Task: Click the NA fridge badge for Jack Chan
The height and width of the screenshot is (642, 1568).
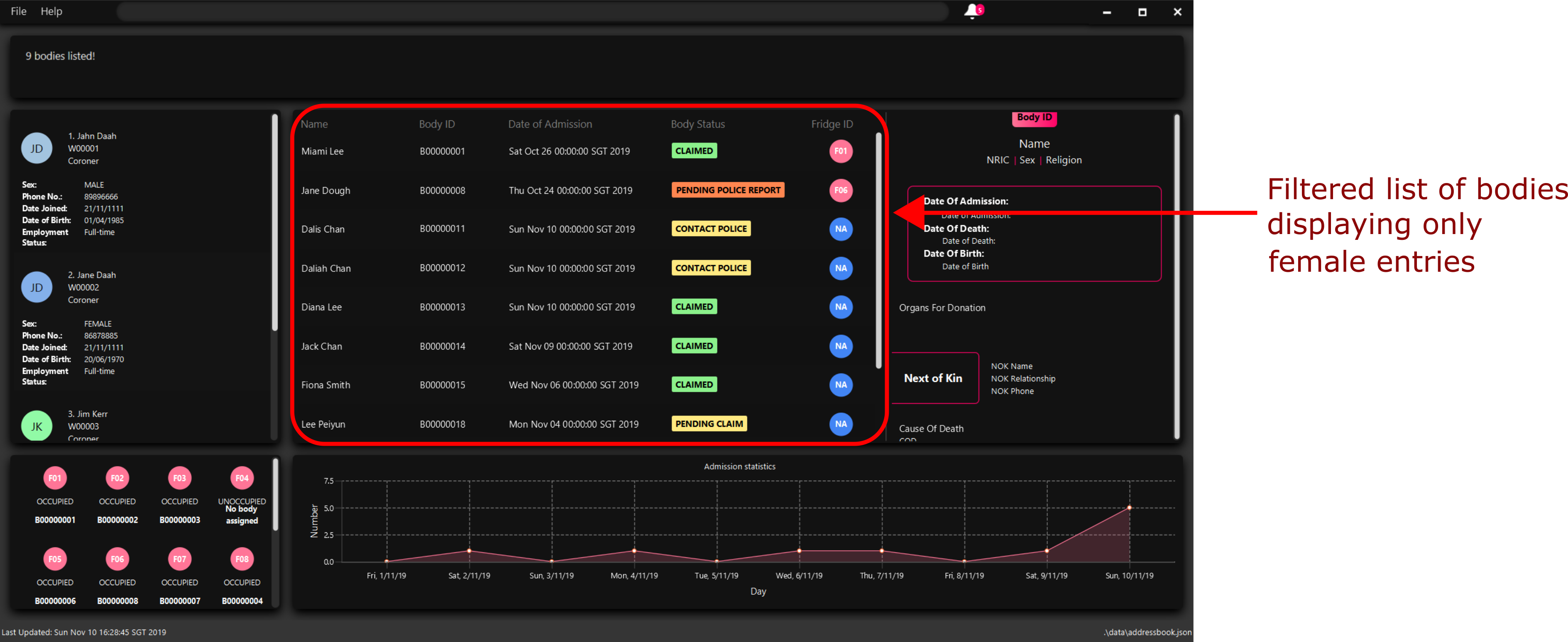Action: (x=841, y=346)
